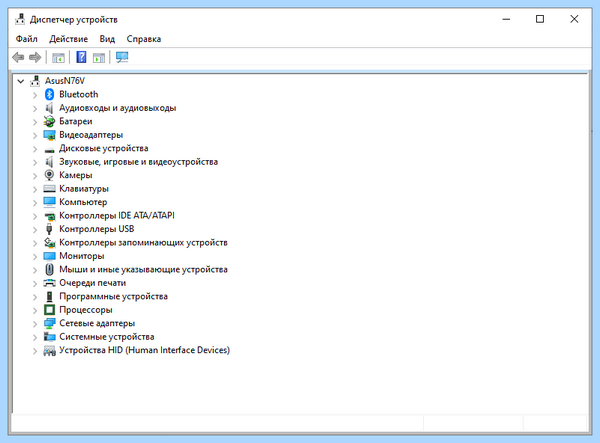Screen dimensions: 600x443
Task: Expand the Сетевые адаптеры category
Action: (35, 324)
